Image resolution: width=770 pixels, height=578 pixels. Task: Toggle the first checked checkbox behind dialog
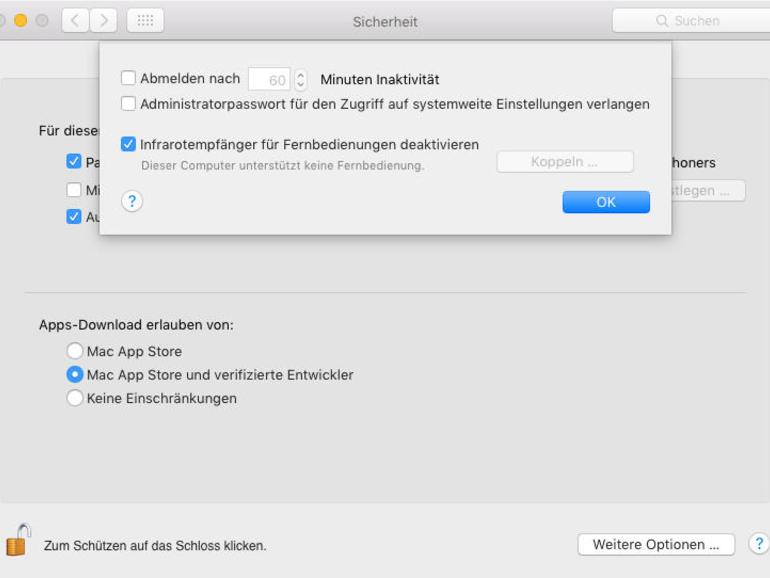[74, 162]
